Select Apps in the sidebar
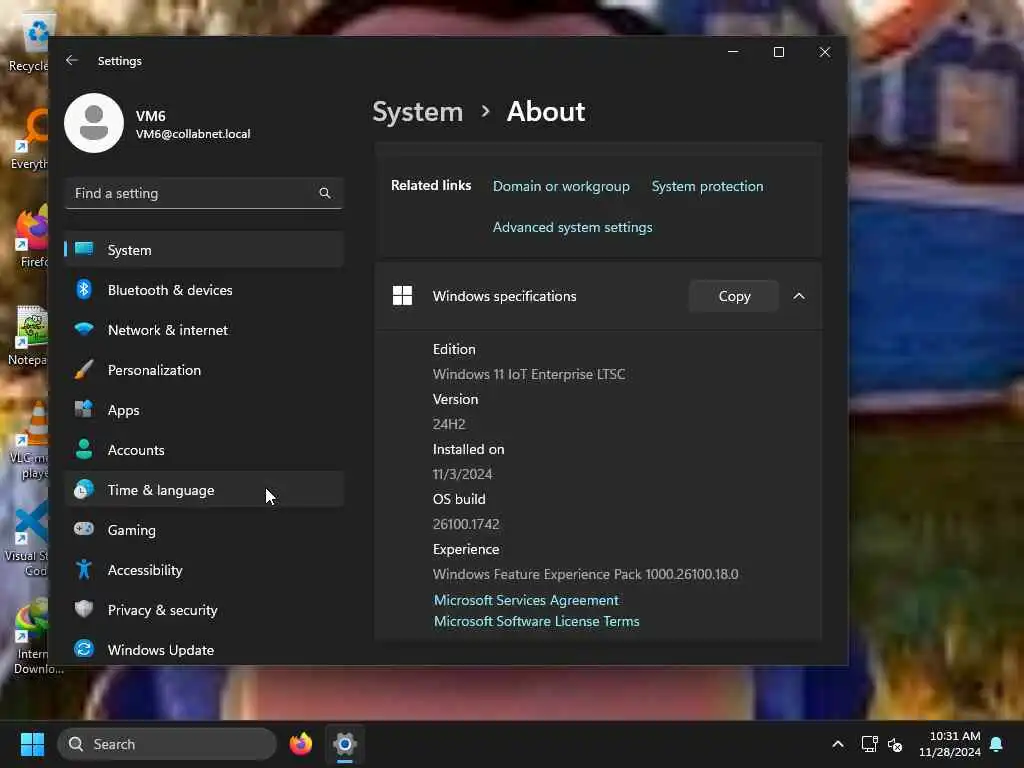The width and height of the screenshot is (1024, 768). (204, 410)
